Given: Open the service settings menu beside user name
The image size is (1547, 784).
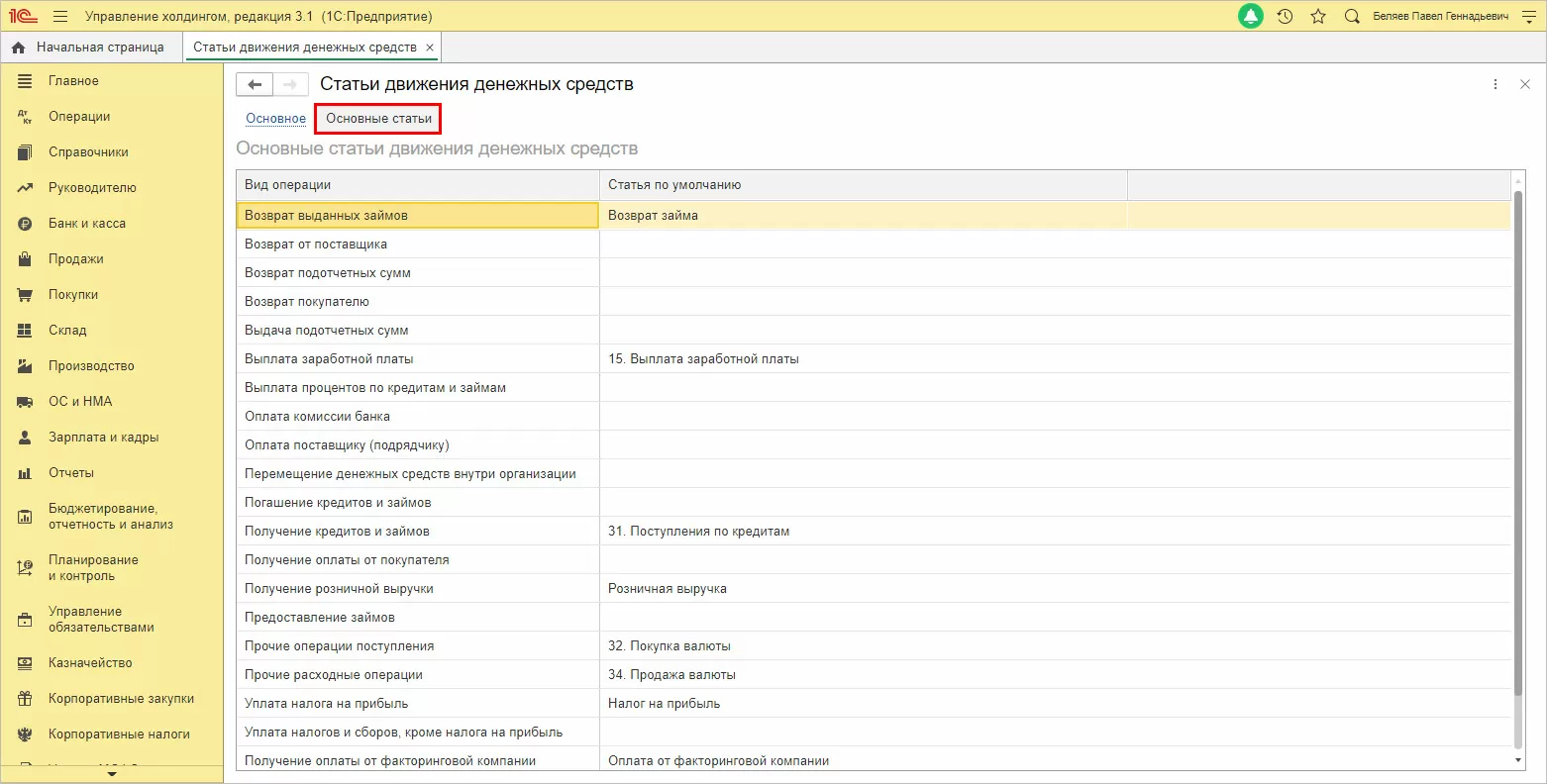Looking at the screenshot, I should pos(1528,17).
